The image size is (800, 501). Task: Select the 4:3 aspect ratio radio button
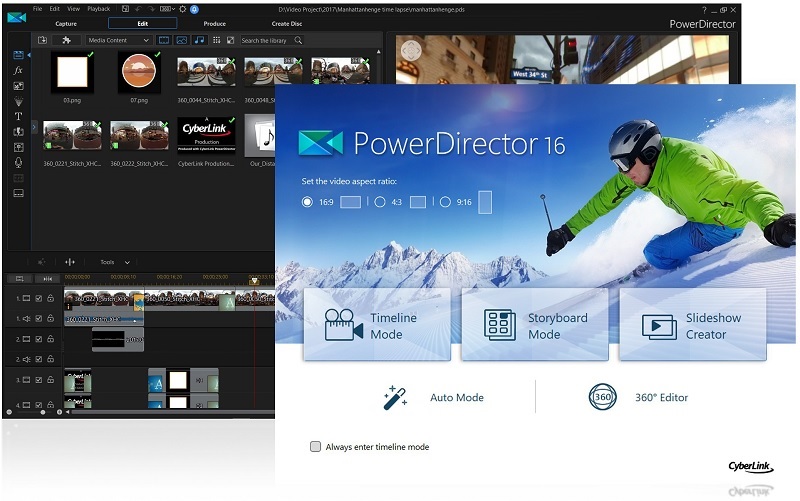click(x=380, y=202)
